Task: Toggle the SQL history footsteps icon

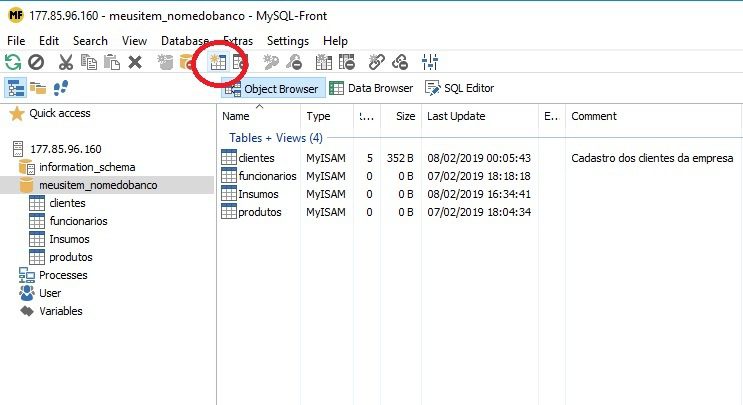Action: (x=61, y=88)
